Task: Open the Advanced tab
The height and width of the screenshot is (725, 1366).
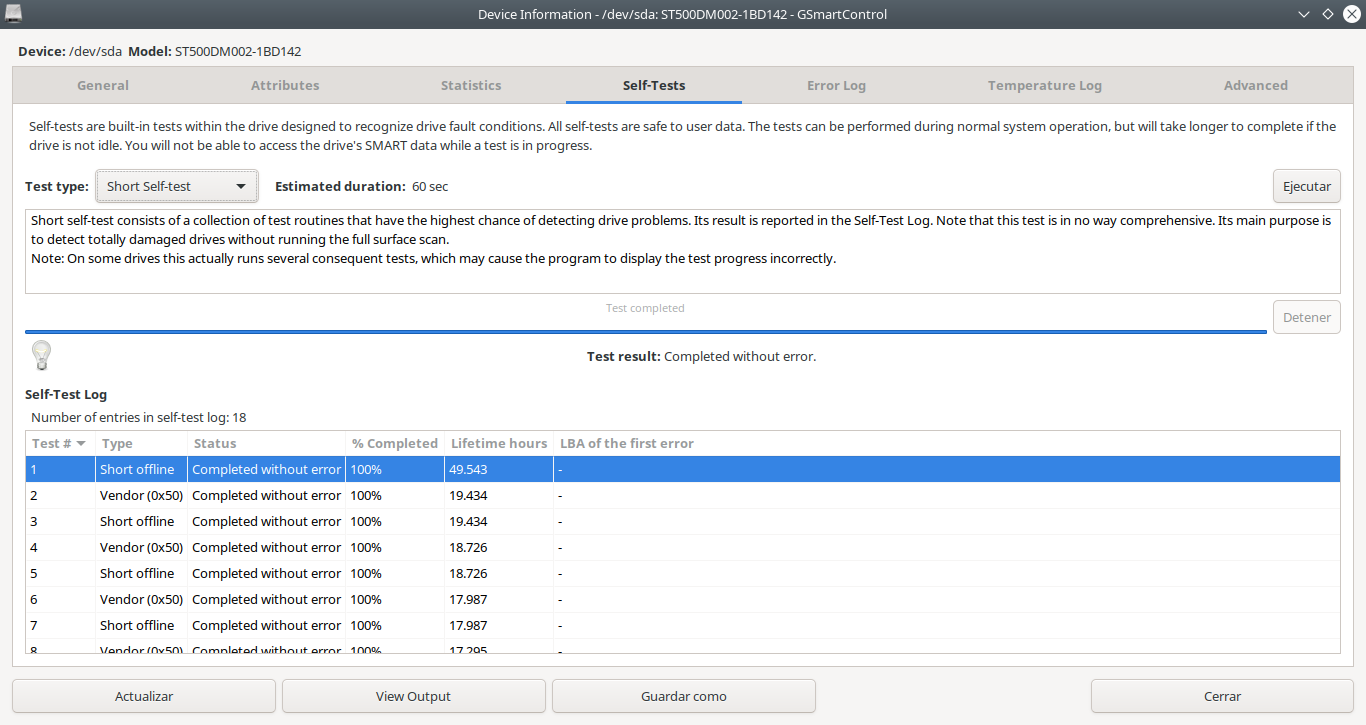Action: pos(1255,85)
